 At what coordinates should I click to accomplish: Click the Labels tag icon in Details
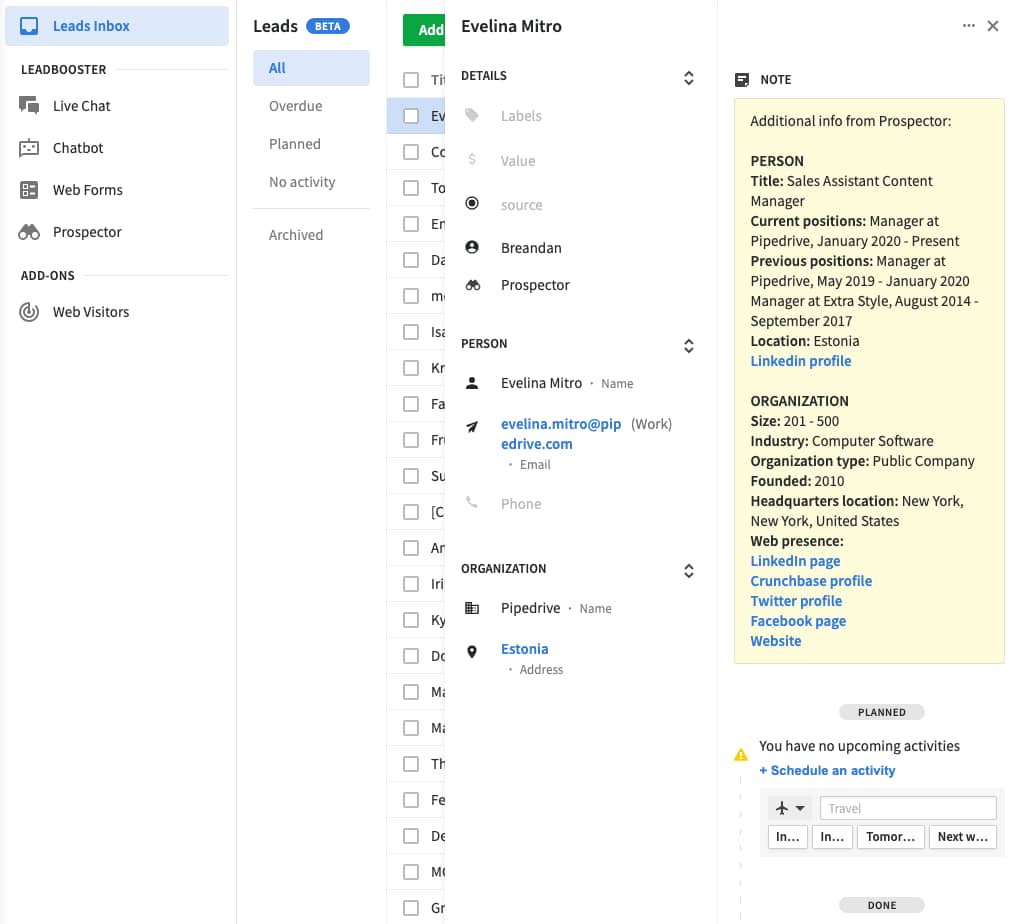coord(470,116)
